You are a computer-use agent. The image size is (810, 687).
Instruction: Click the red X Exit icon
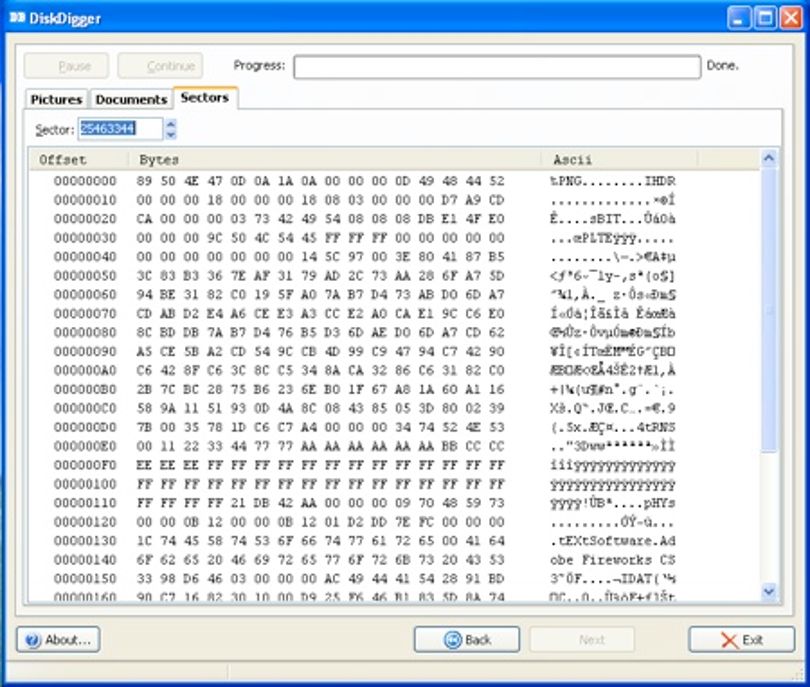[x=729, y=641]
